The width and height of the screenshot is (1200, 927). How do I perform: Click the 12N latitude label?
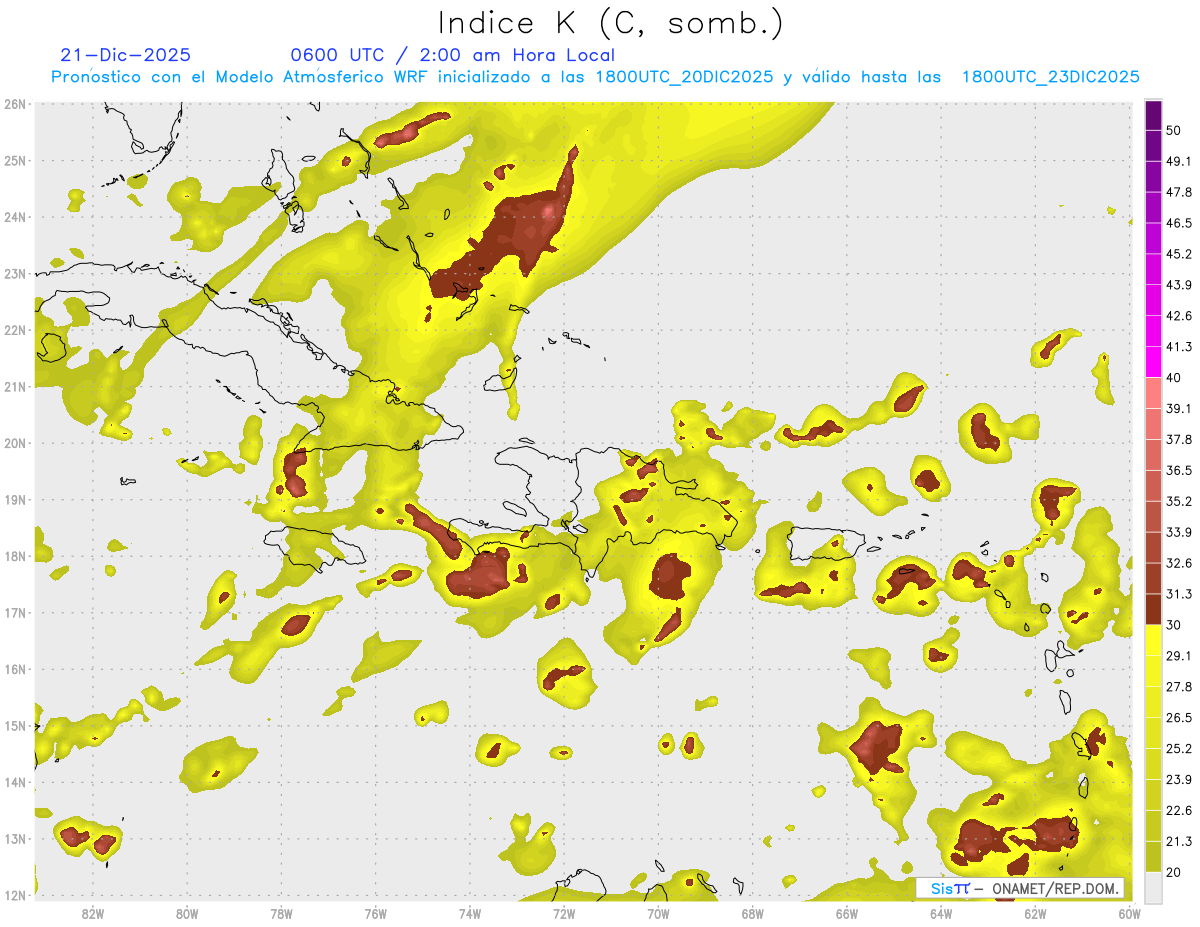pos(15,895)
